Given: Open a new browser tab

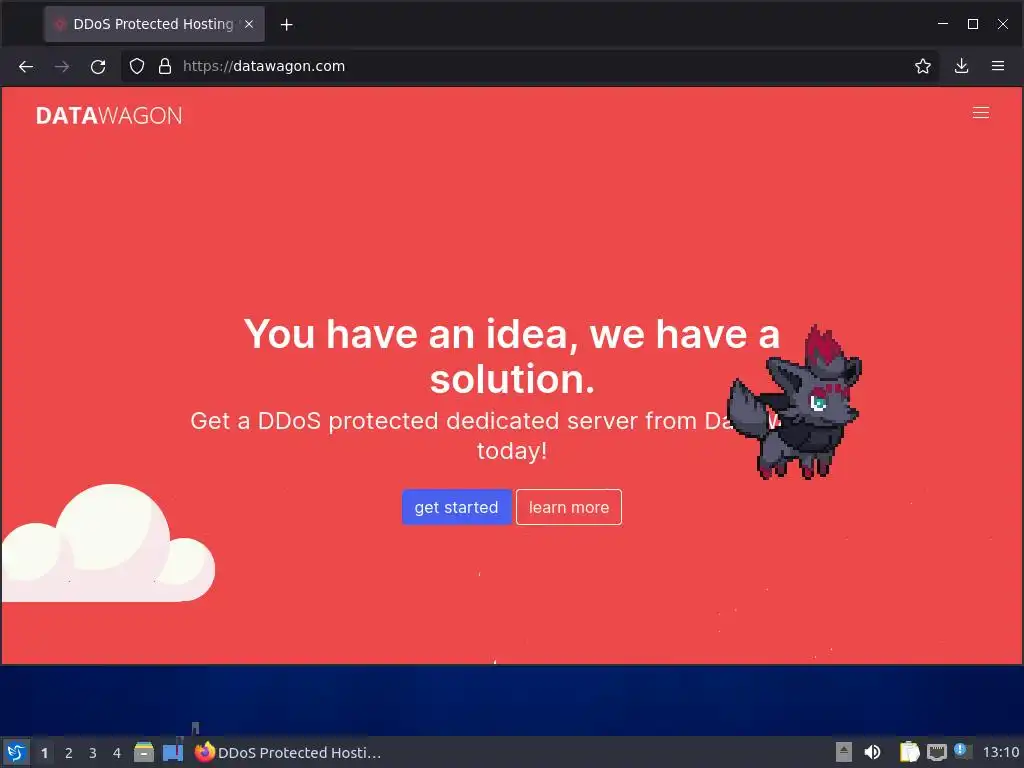Looking at the screenshot, I should (x=286, y=25).
